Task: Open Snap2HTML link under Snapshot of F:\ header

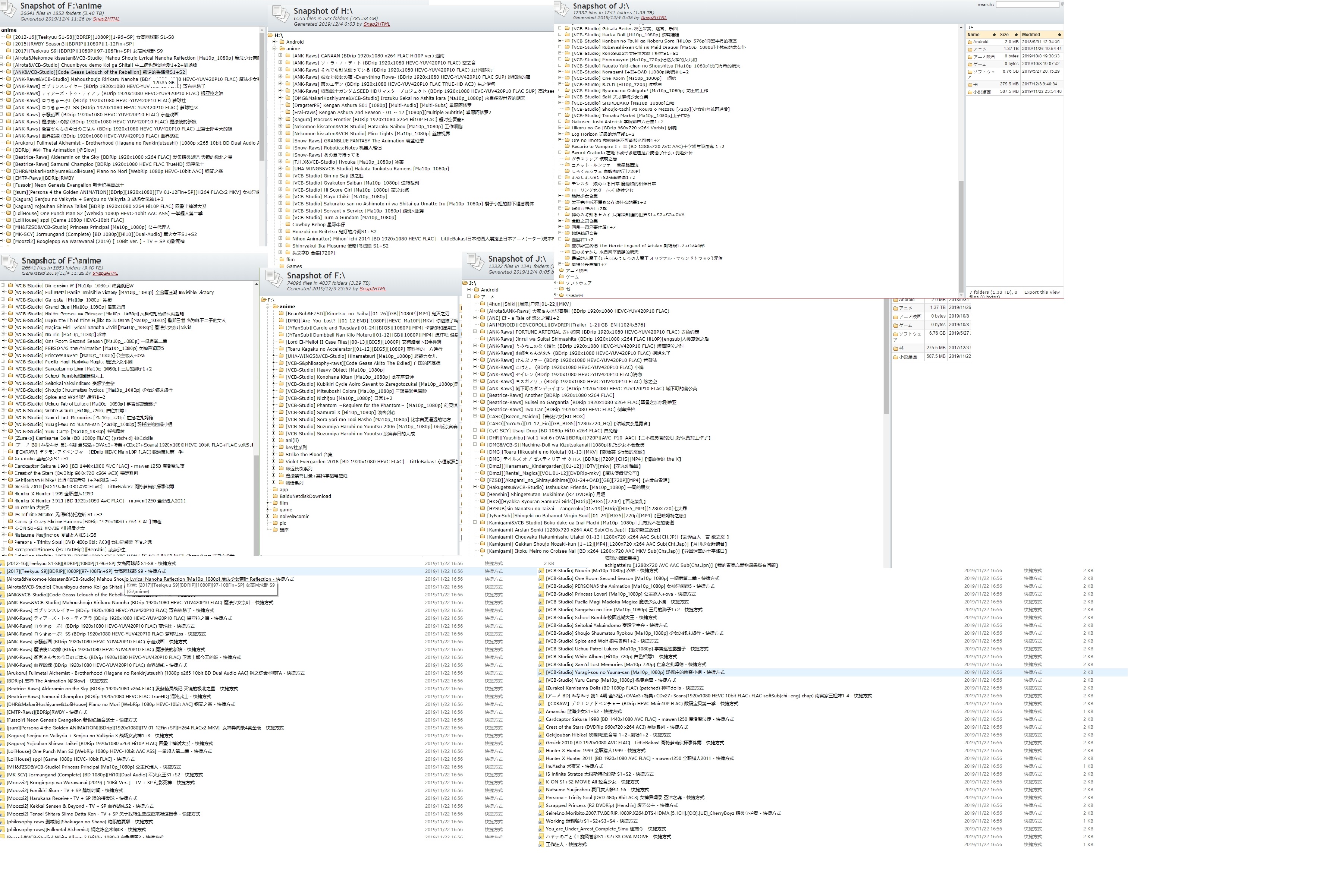Action: point(373,288)
